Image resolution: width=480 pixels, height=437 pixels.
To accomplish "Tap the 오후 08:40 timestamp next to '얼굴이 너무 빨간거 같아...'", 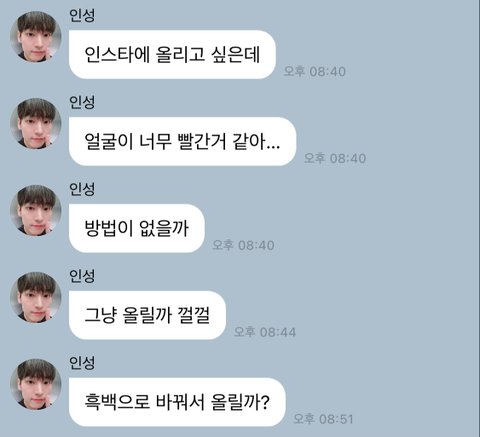I will pos(335,158).
